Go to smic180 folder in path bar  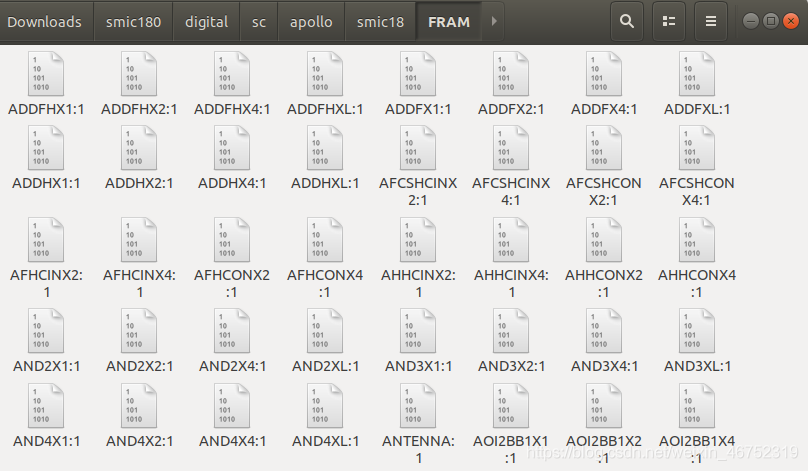tap(133, 22)
